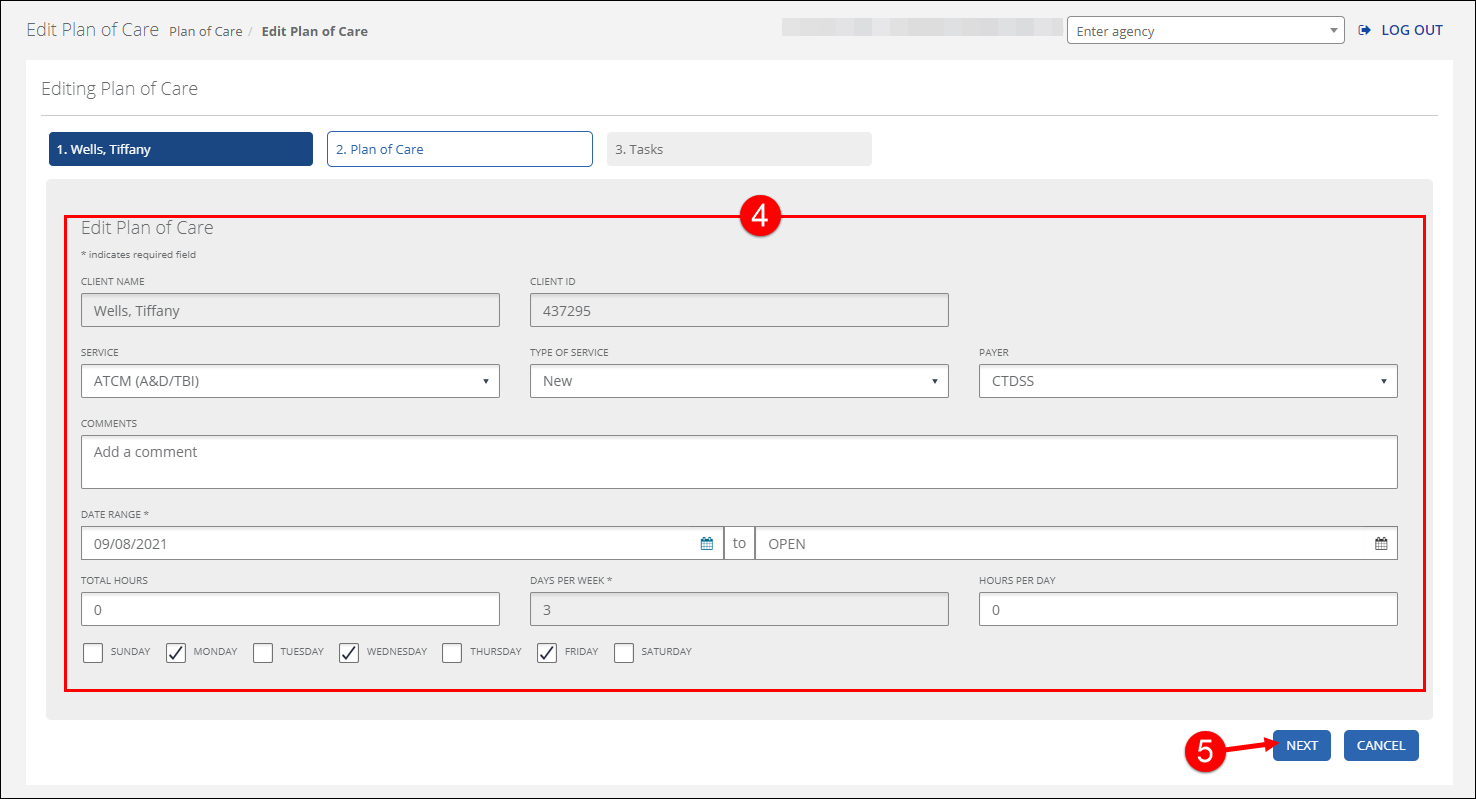The image size is (1476, 799).
Task: Expand the Payer dropdown CTDSS
Action: coord(1188,381)
